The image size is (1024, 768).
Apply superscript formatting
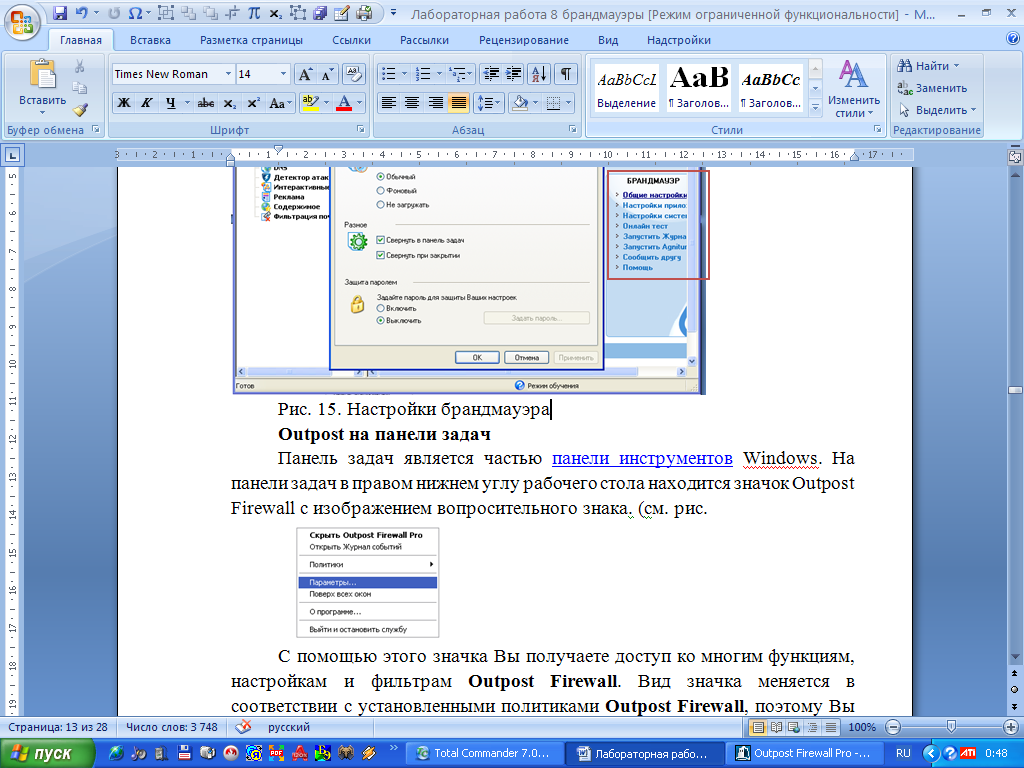[253, 103]
